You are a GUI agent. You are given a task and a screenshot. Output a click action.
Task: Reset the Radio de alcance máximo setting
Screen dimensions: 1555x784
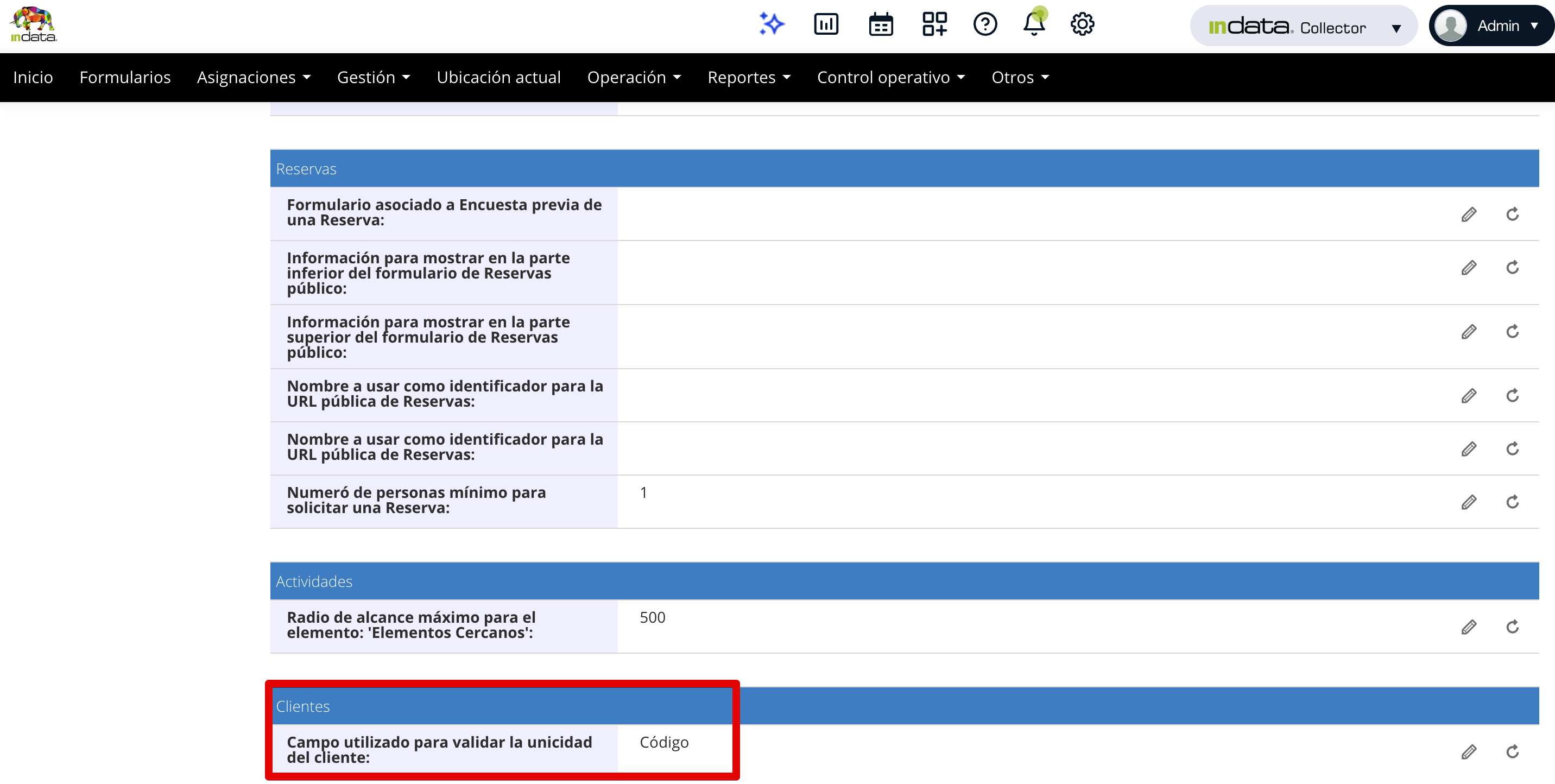(1512, 627)
